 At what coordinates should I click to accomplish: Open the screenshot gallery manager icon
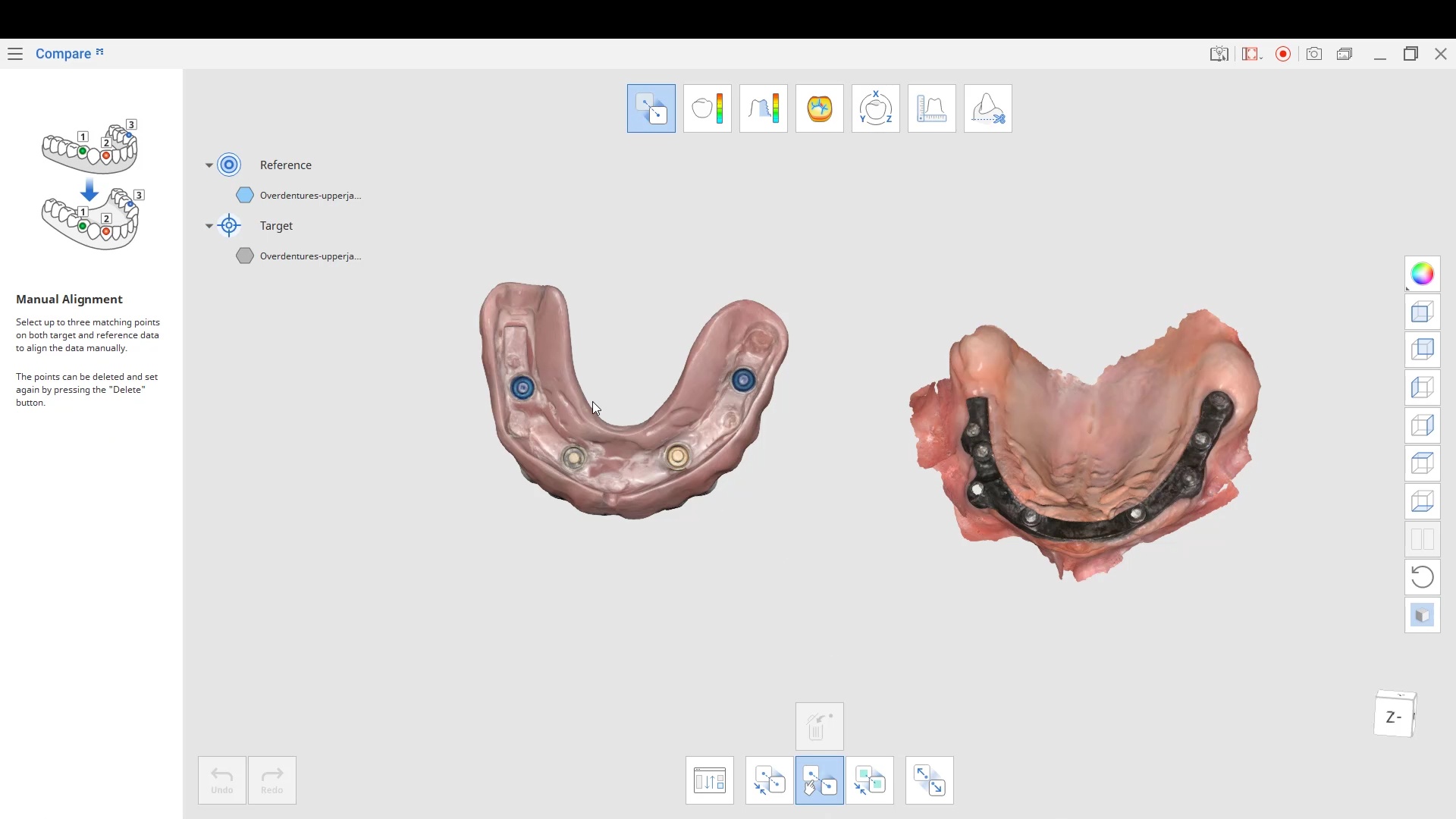coord(1345,54)
